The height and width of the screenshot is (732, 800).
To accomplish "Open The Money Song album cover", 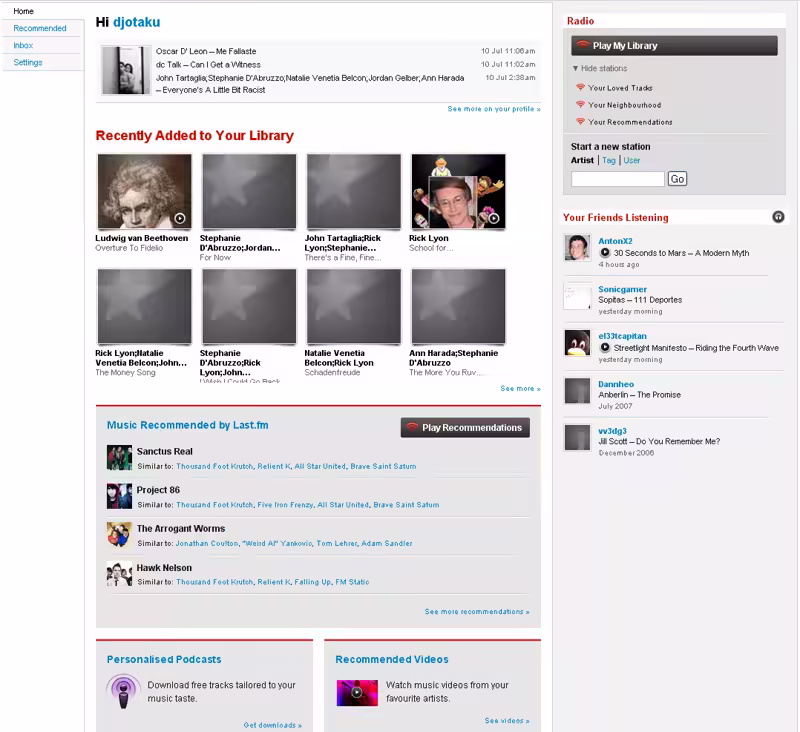I will (144, 307).
